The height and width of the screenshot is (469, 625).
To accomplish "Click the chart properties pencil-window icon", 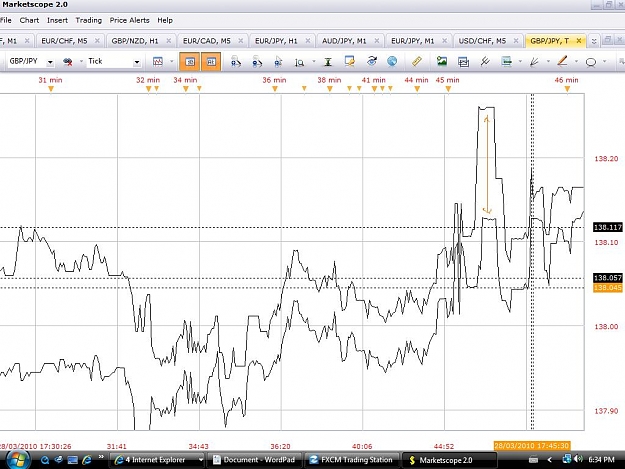I will (350, 61).
